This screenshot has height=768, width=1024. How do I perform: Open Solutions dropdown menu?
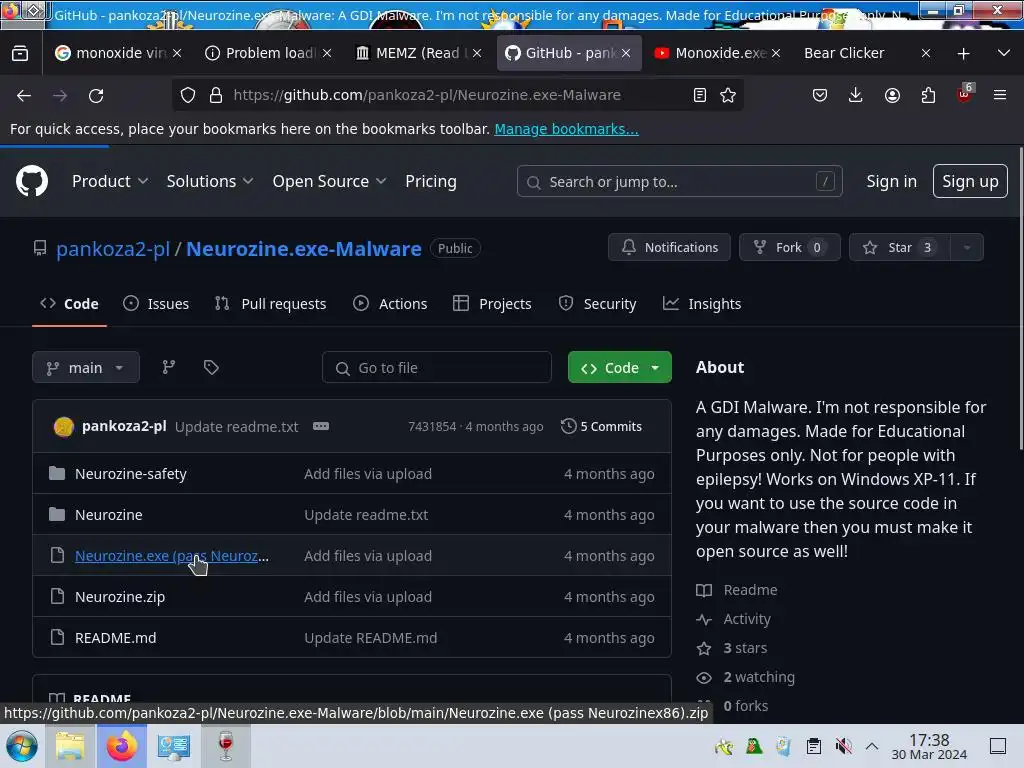[210, 181]
